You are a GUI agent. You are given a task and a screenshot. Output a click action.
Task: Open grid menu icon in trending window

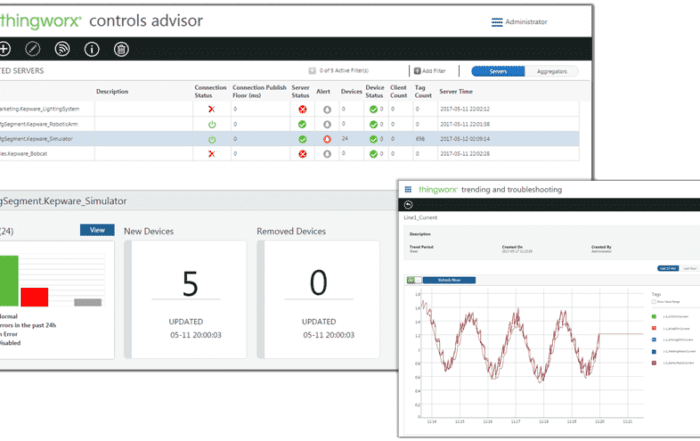(x=408, y=189)
